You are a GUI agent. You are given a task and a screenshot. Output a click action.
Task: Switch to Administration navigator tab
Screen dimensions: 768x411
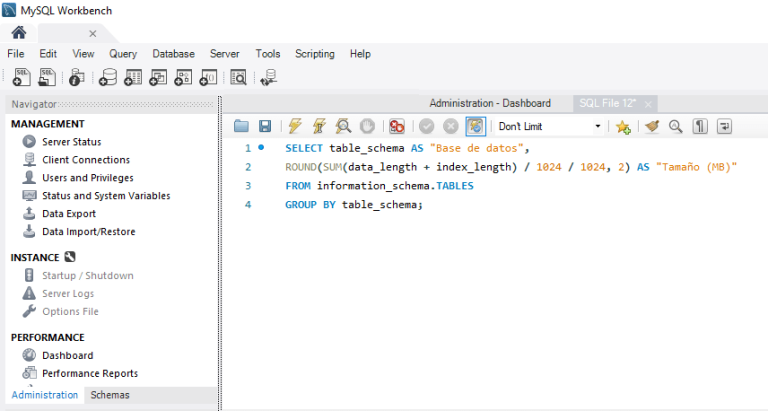point(45,395)
